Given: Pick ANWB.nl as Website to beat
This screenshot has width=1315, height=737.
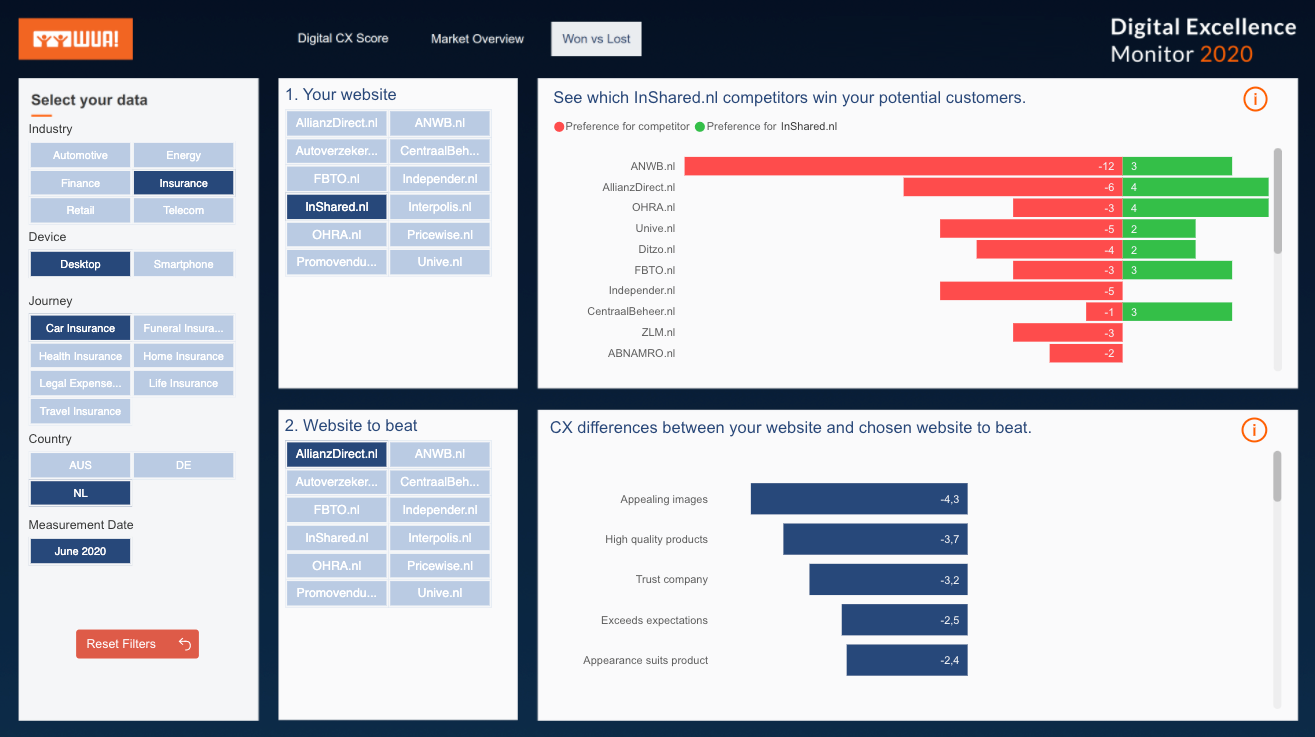Looking at the screenshot, I should (x=440, y=454).
